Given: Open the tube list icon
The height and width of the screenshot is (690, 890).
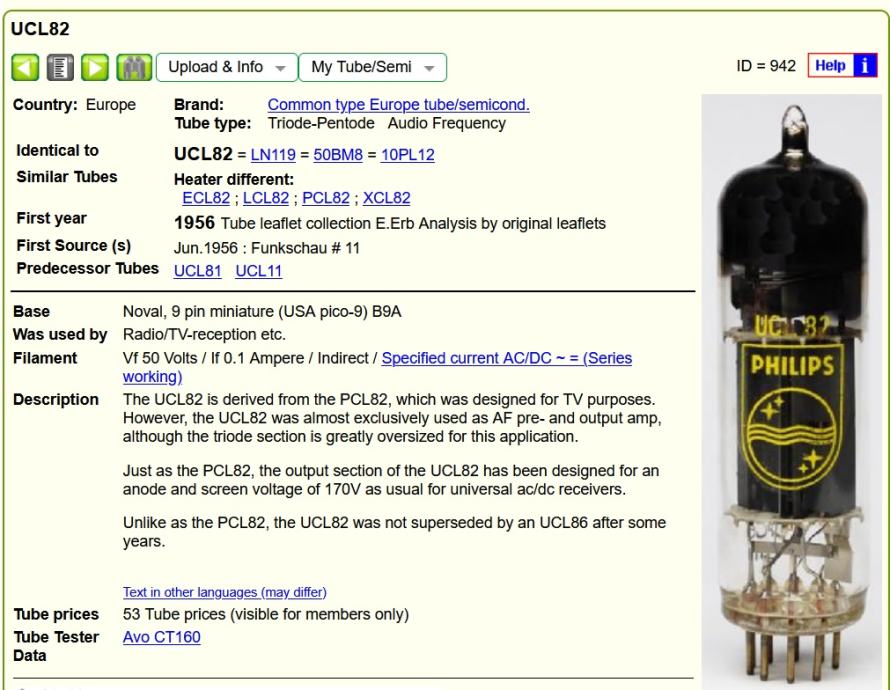Looking at the screenshot, I should [x=60, y=68].
